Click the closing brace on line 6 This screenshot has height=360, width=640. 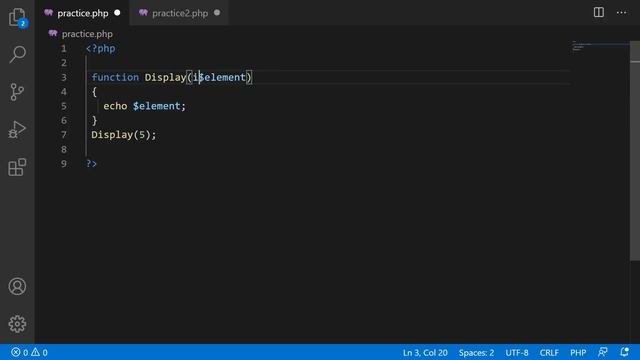(94, 120)
